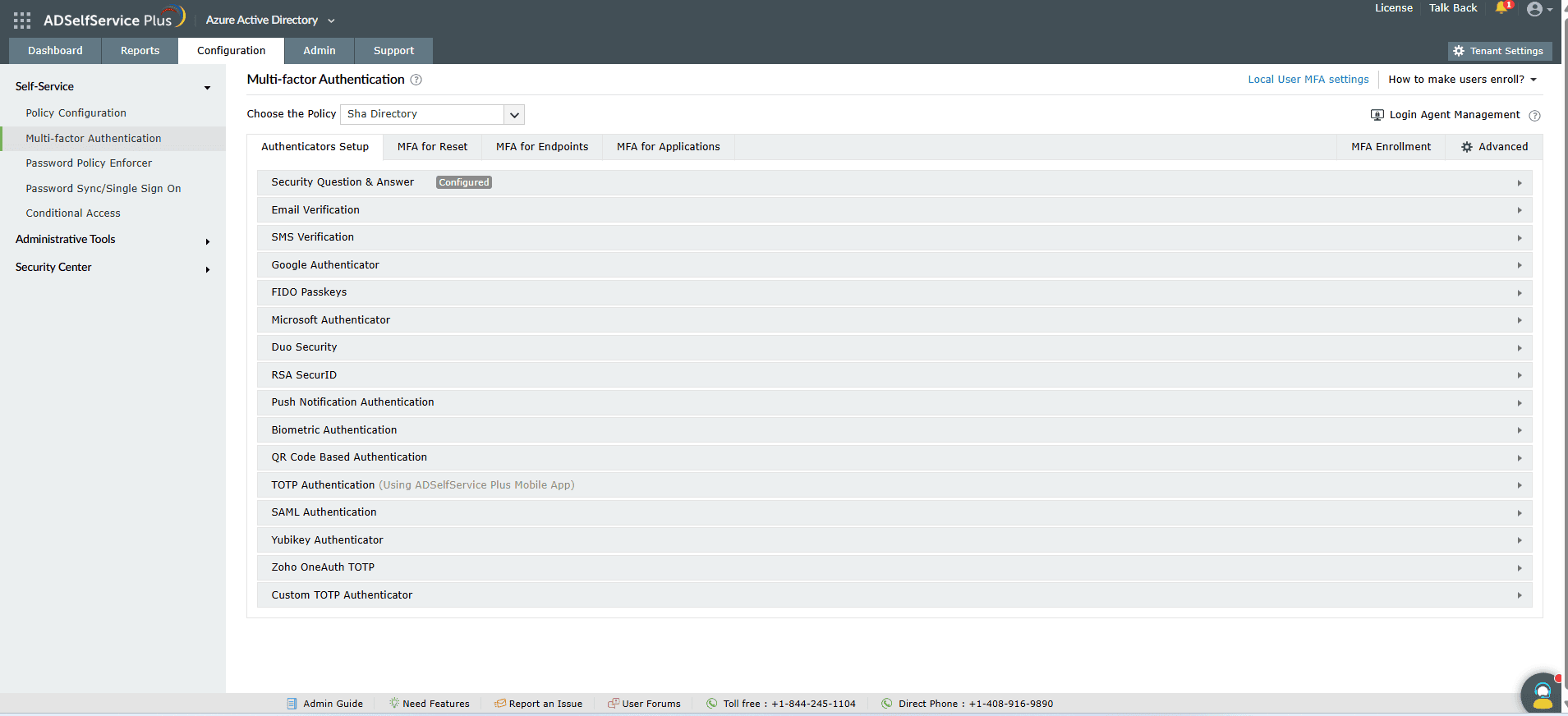Expand the RSA SecurID row

click(894, 375)
